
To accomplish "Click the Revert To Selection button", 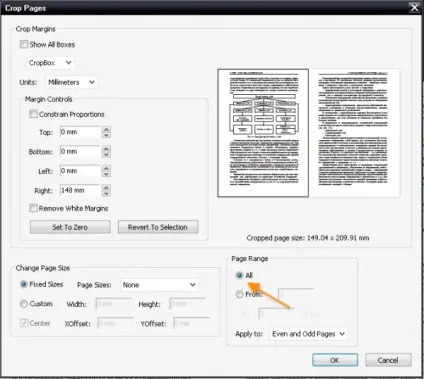I will tap(158, 227).
